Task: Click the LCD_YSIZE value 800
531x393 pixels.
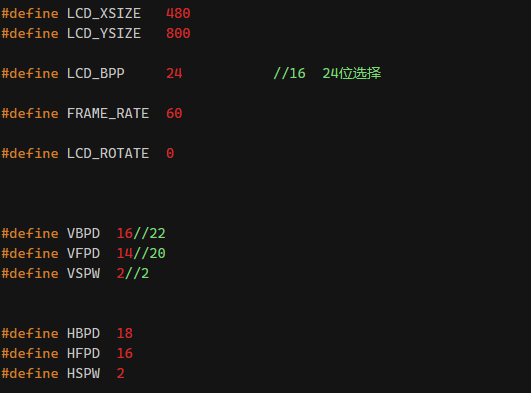Action: pos(178,34)
